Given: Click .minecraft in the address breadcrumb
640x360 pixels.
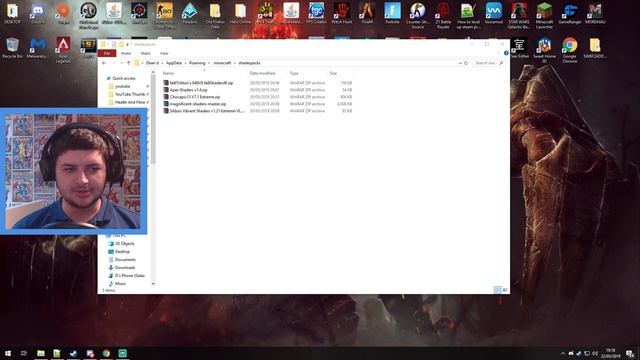Looking at the screenshot, I should click(x=222, y=63).
